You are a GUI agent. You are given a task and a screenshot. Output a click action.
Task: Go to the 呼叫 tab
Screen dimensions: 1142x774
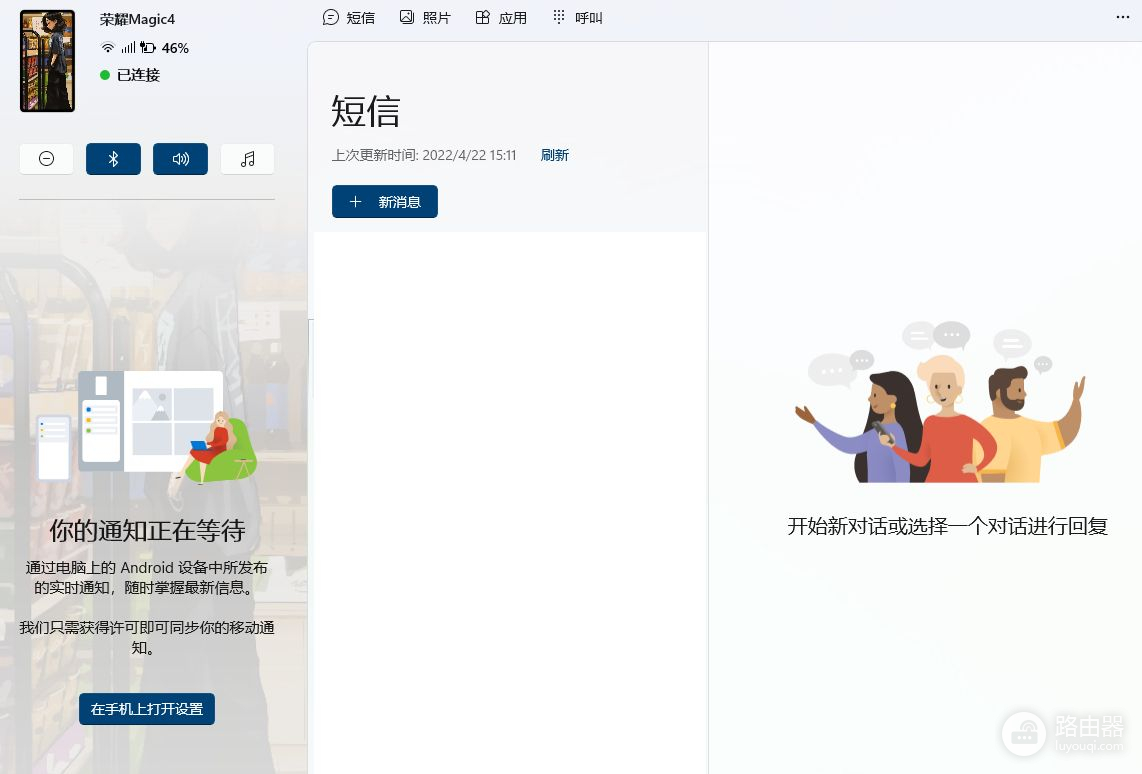tap(578, 17)
